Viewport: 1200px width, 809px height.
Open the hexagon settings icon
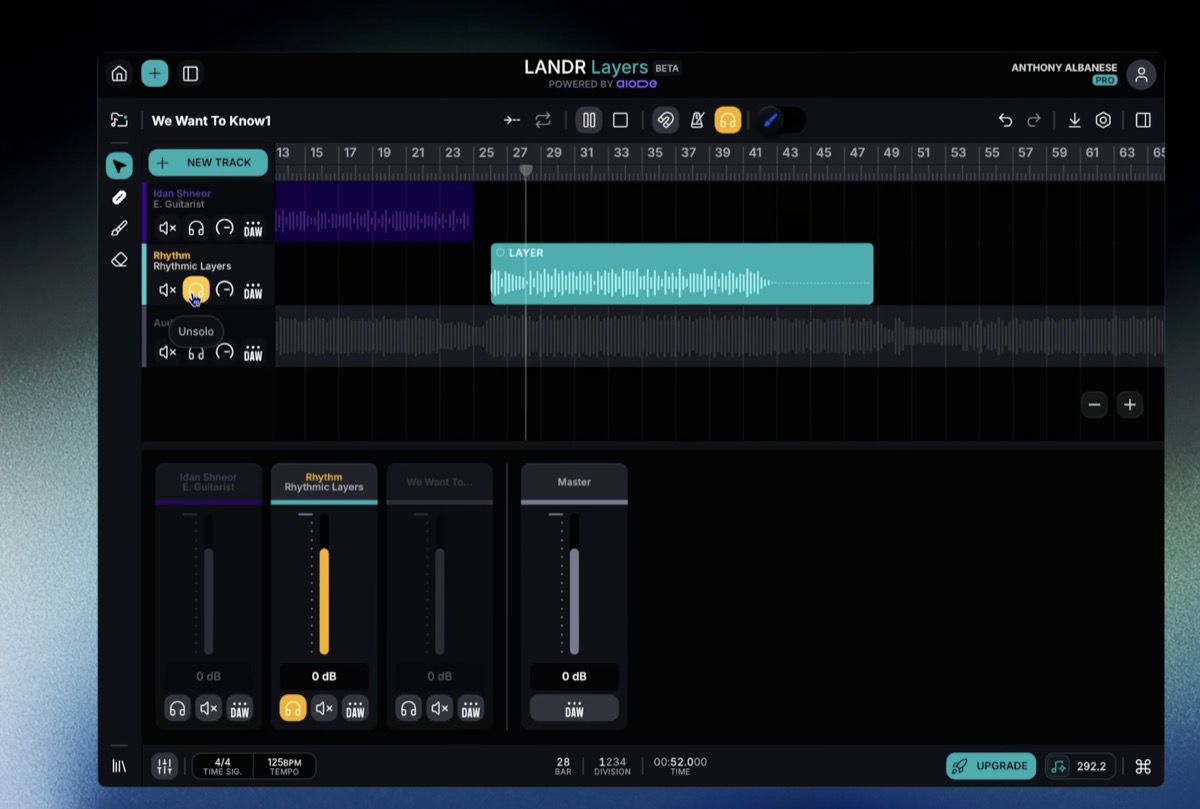pyautogui.click(x=1103, y=120)
